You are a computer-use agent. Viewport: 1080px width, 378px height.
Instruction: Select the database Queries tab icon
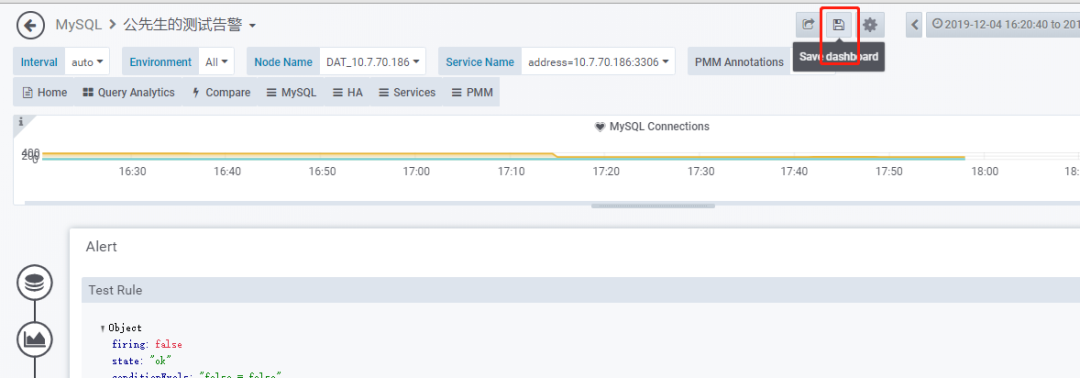[x=34, y=284]
